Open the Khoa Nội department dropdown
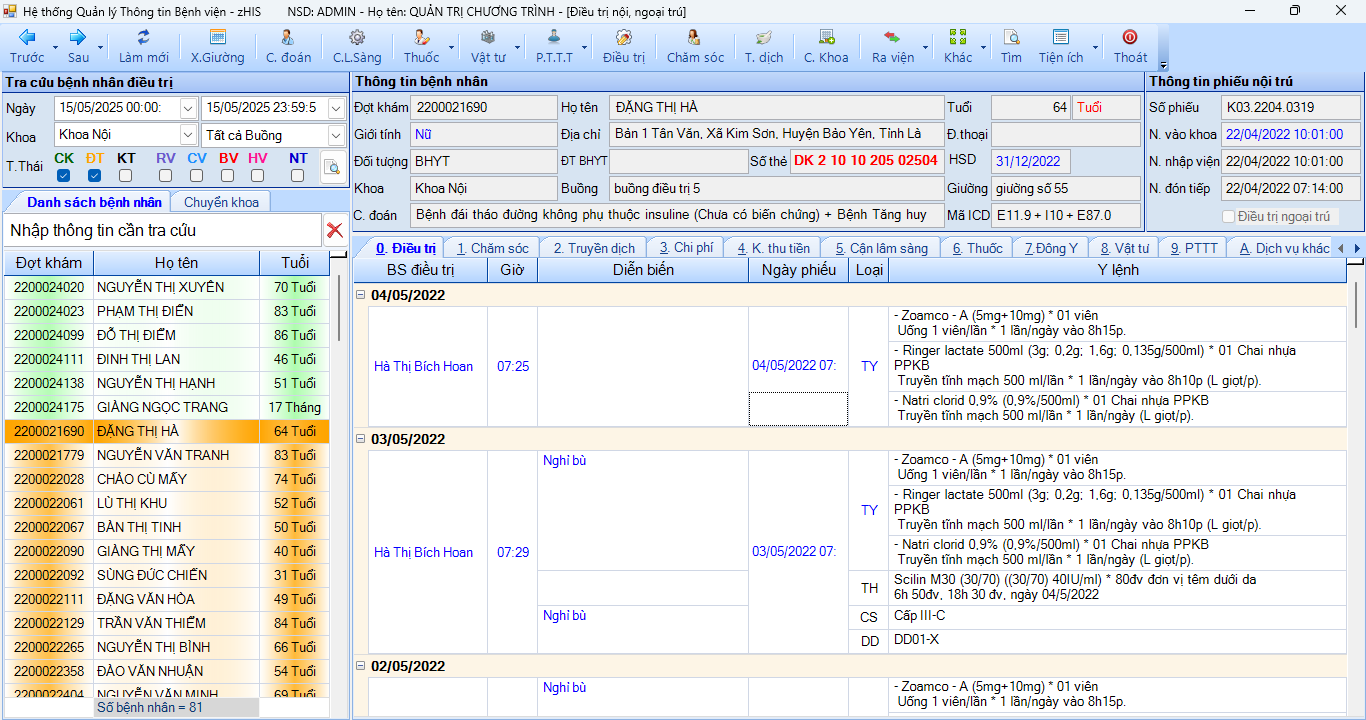Image resolution: width=1366 pixels, height=720 pixels. click(x=186, y=133)
